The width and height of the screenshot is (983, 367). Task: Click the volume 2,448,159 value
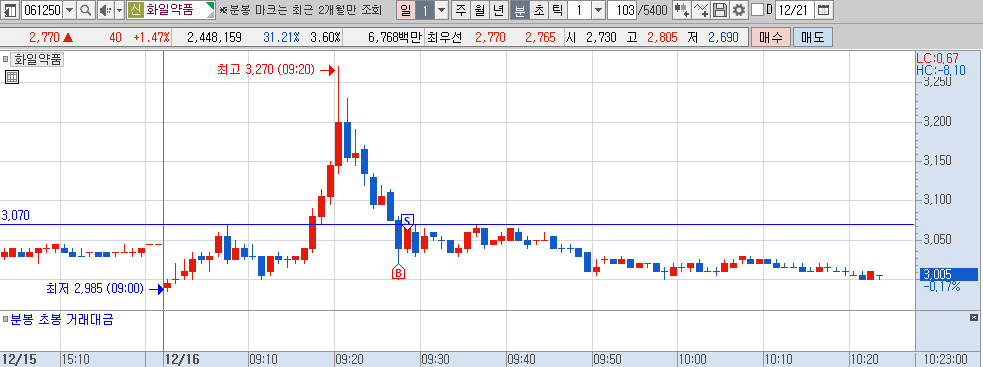tap(214, 38)
